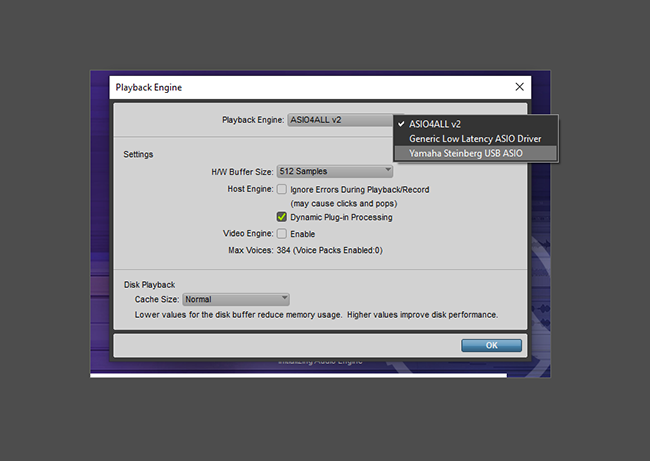Click the '(may cause clicks and pops)' note

(344, 204)
